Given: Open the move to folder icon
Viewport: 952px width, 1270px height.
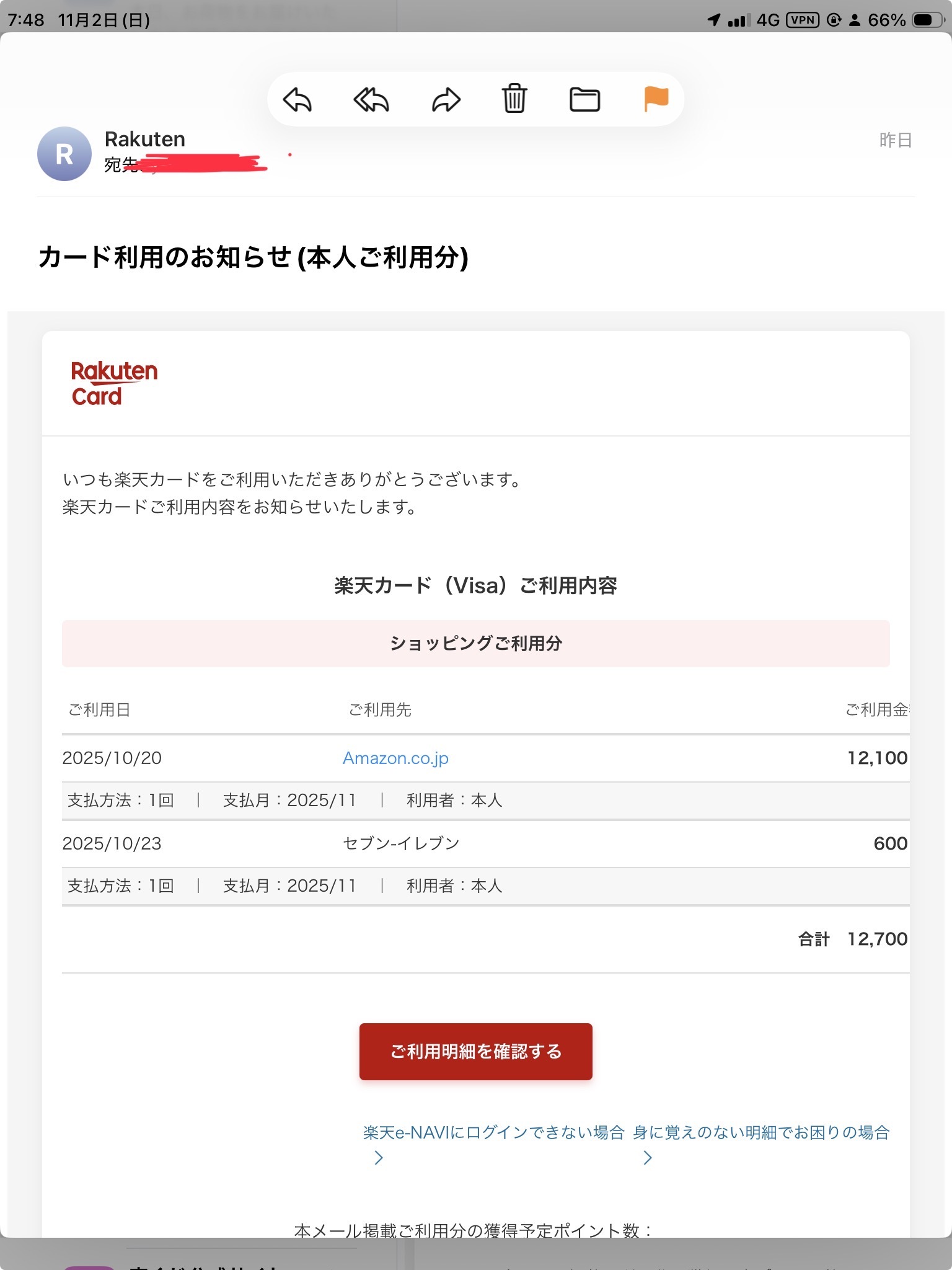Looking at the screenshot, I should coord(584,100).
